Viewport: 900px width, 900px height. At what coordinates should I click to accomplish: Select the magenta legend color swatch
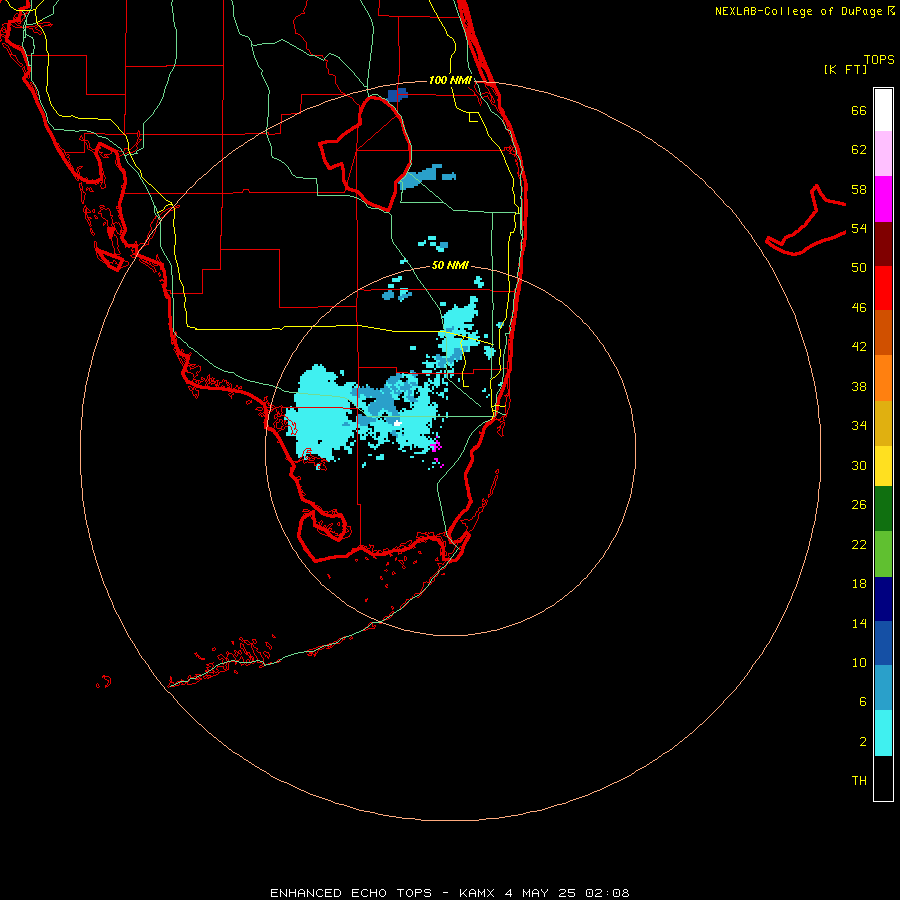click(x=883, y=199)
